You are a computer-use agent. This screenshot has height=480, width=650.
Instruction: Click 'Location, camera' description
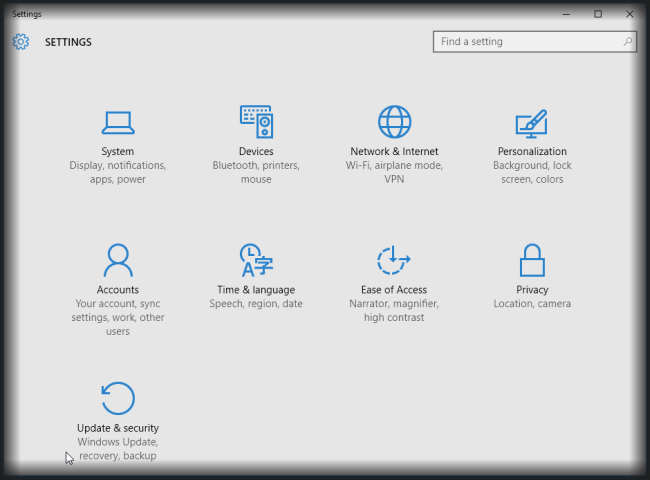(x=532, y=304)
